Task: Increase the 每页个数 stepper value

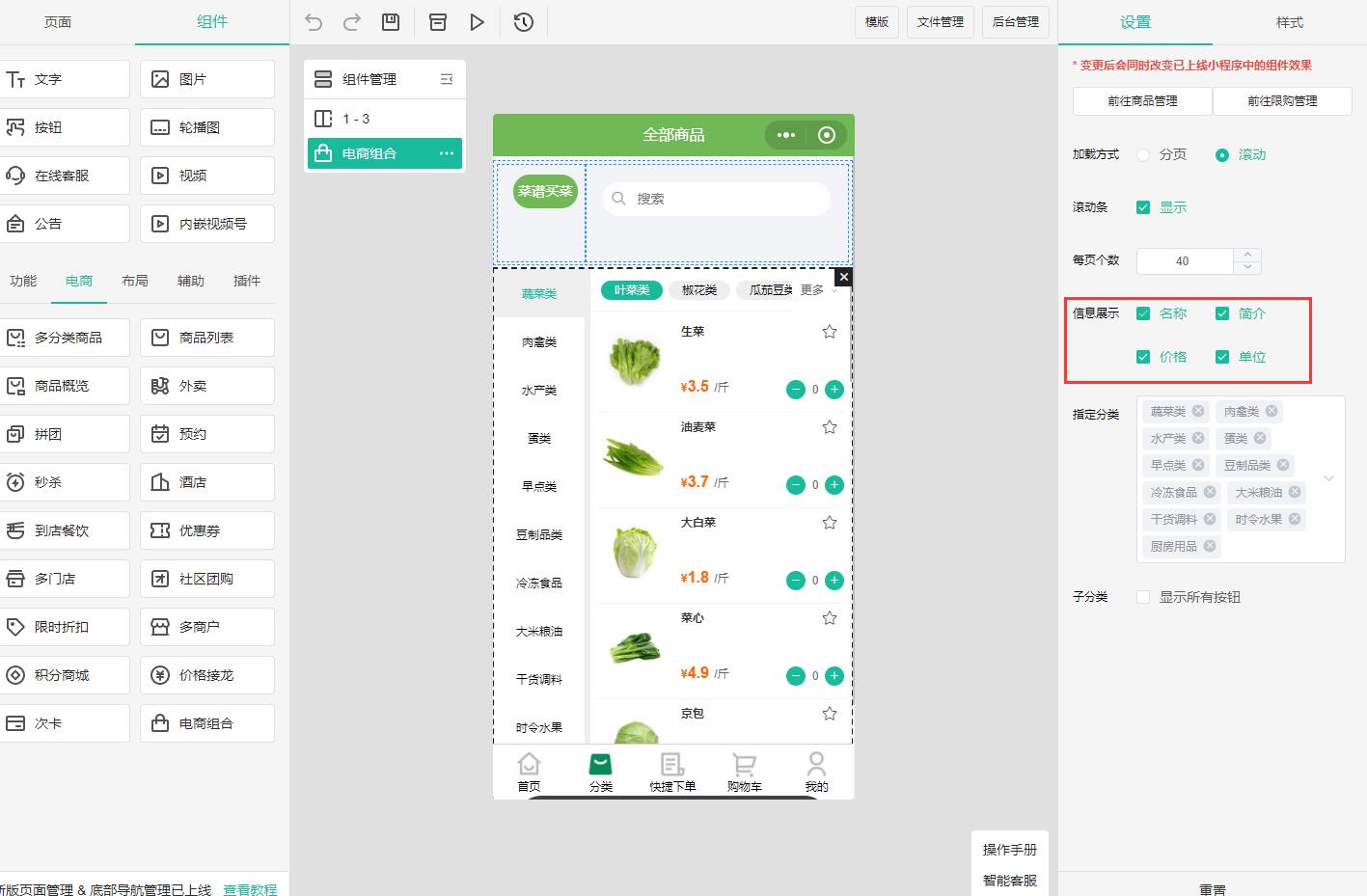Action: click(x=1248, y=255)
